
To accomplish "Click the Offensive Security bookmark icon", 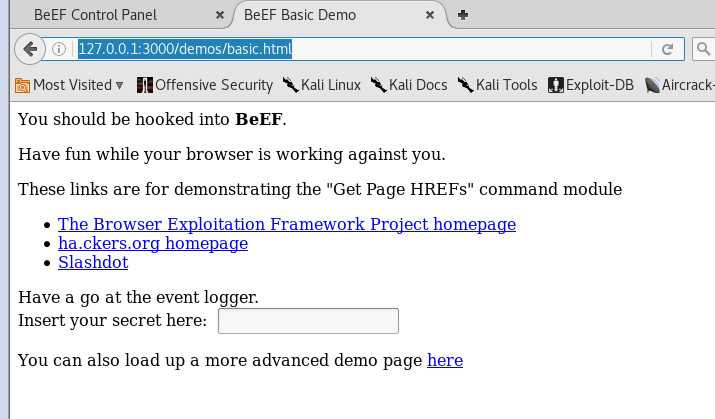I will tap(145, 85).
